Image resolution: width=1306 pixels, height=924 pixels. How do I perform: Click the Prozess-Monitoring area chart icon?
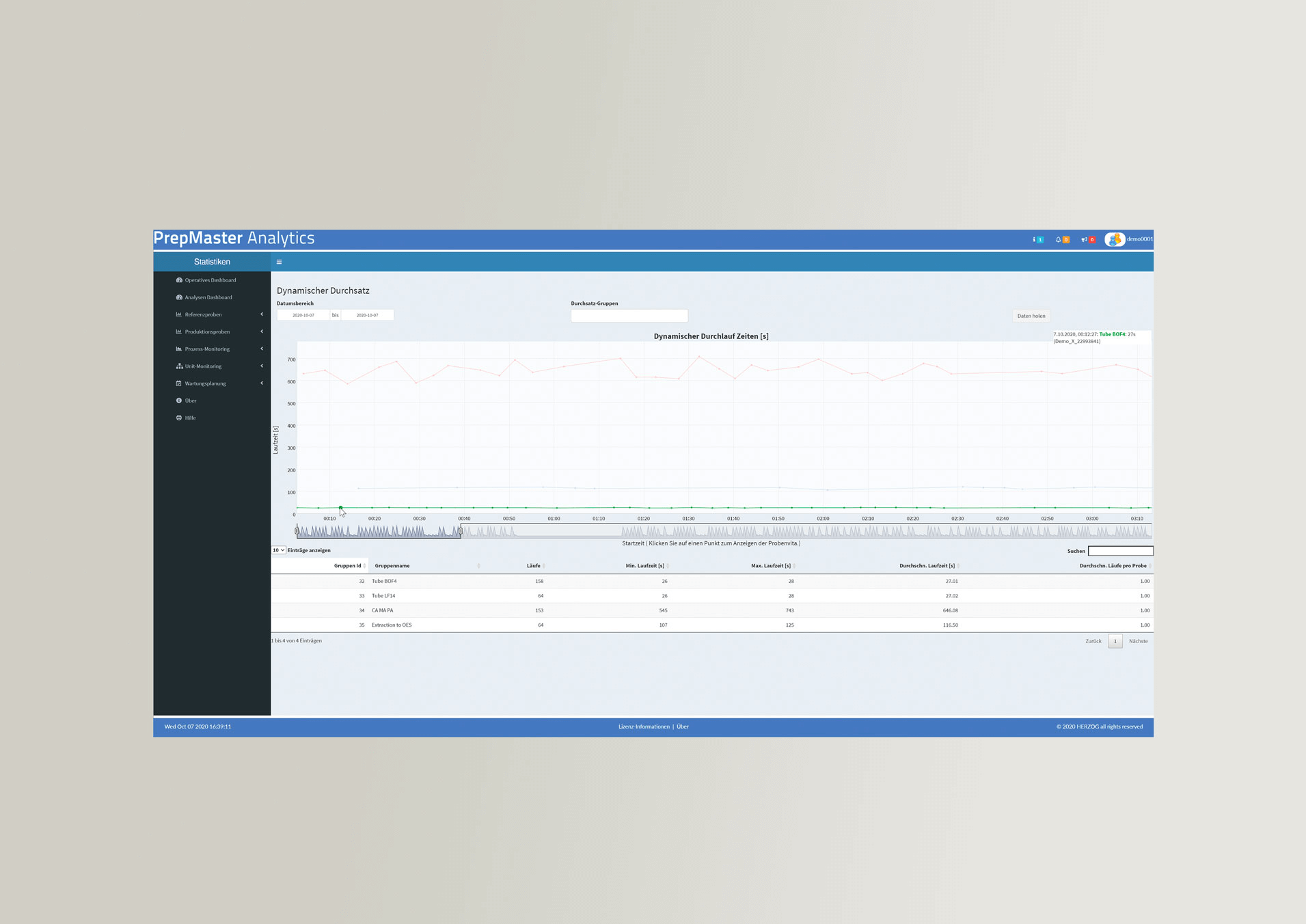click(179, 349)
